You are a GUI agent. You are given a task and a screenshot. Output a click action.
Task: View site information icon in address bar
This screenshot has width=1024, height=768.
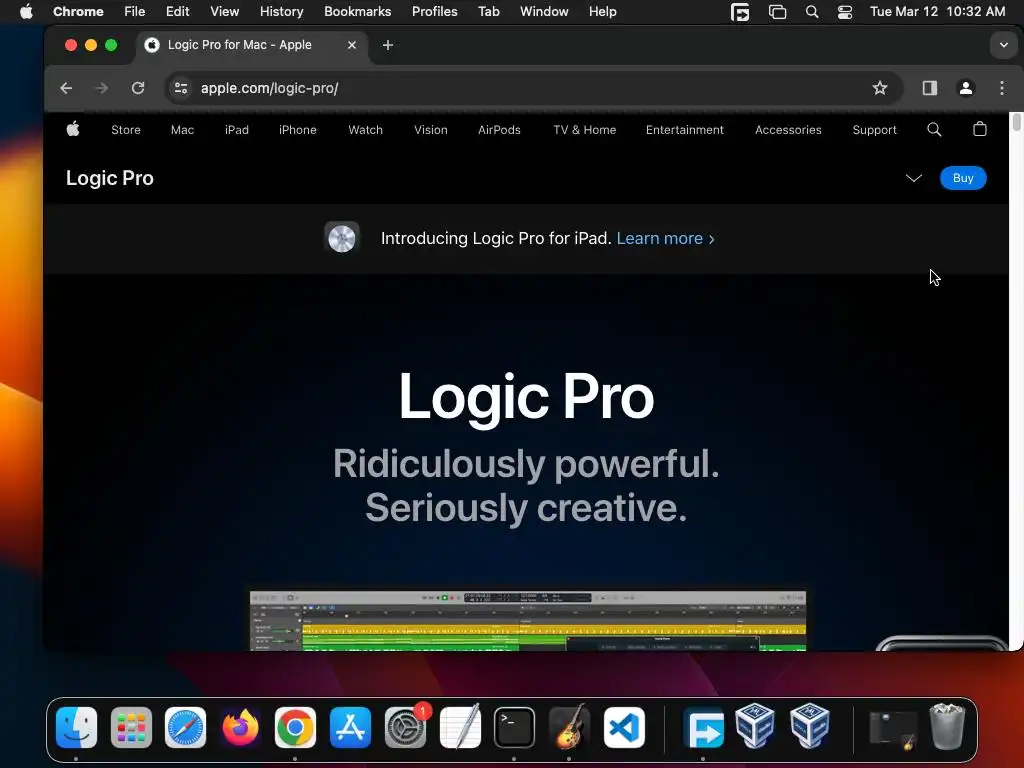click(181, 88)
